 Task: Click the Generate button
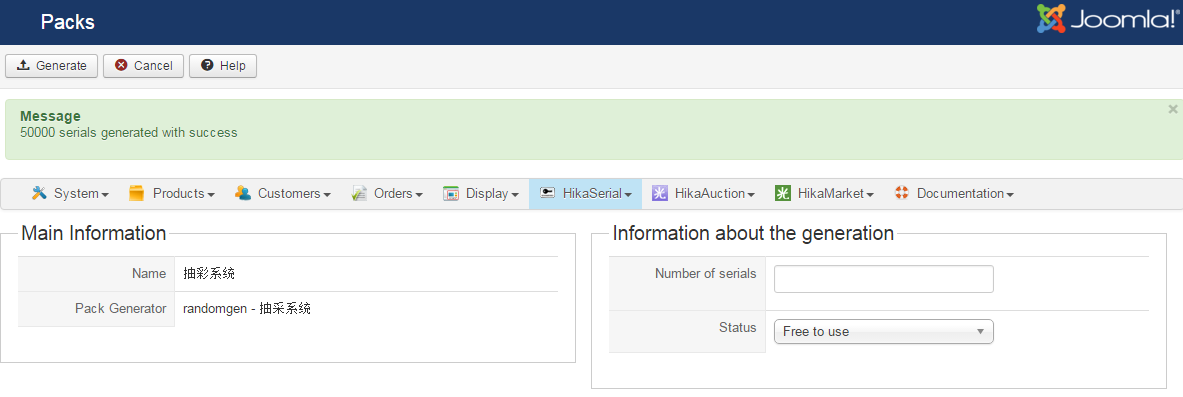point(51,66)
